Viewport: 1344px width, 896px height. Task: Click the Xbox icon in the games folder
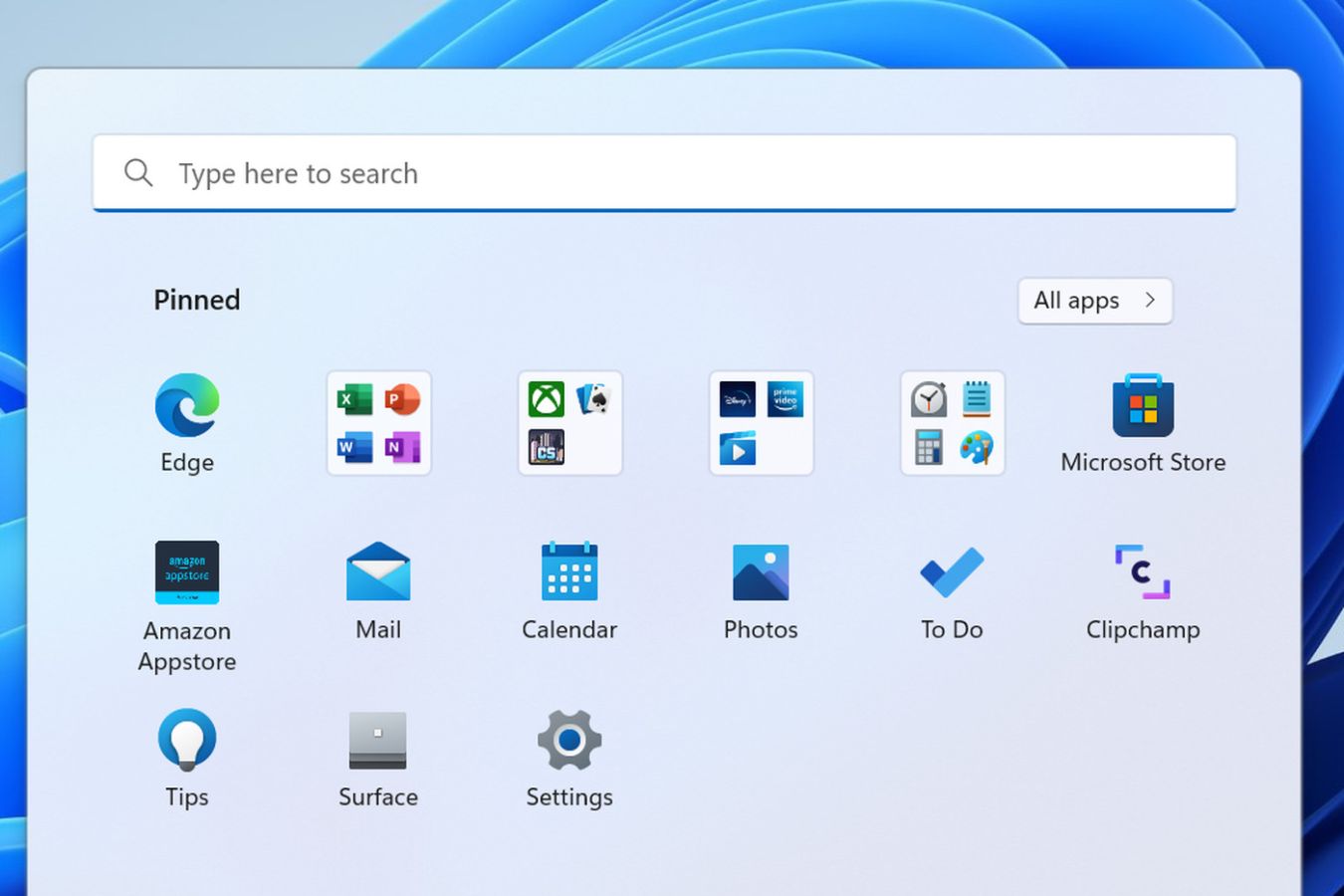click(547, 400)
